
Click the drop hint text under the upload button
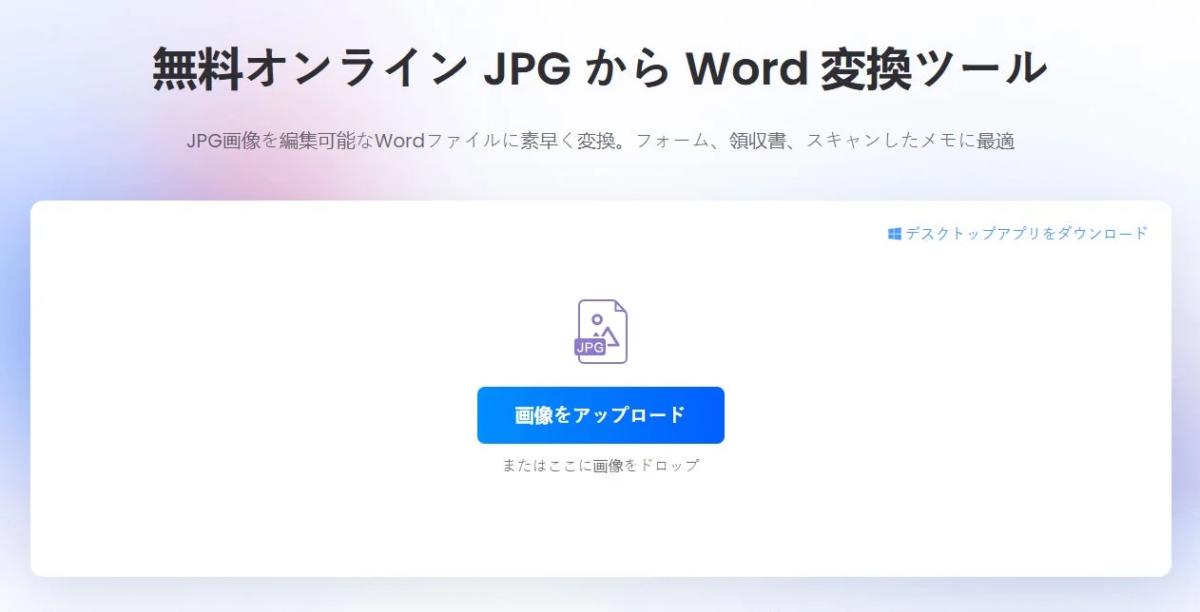click(x=601, y=464)
